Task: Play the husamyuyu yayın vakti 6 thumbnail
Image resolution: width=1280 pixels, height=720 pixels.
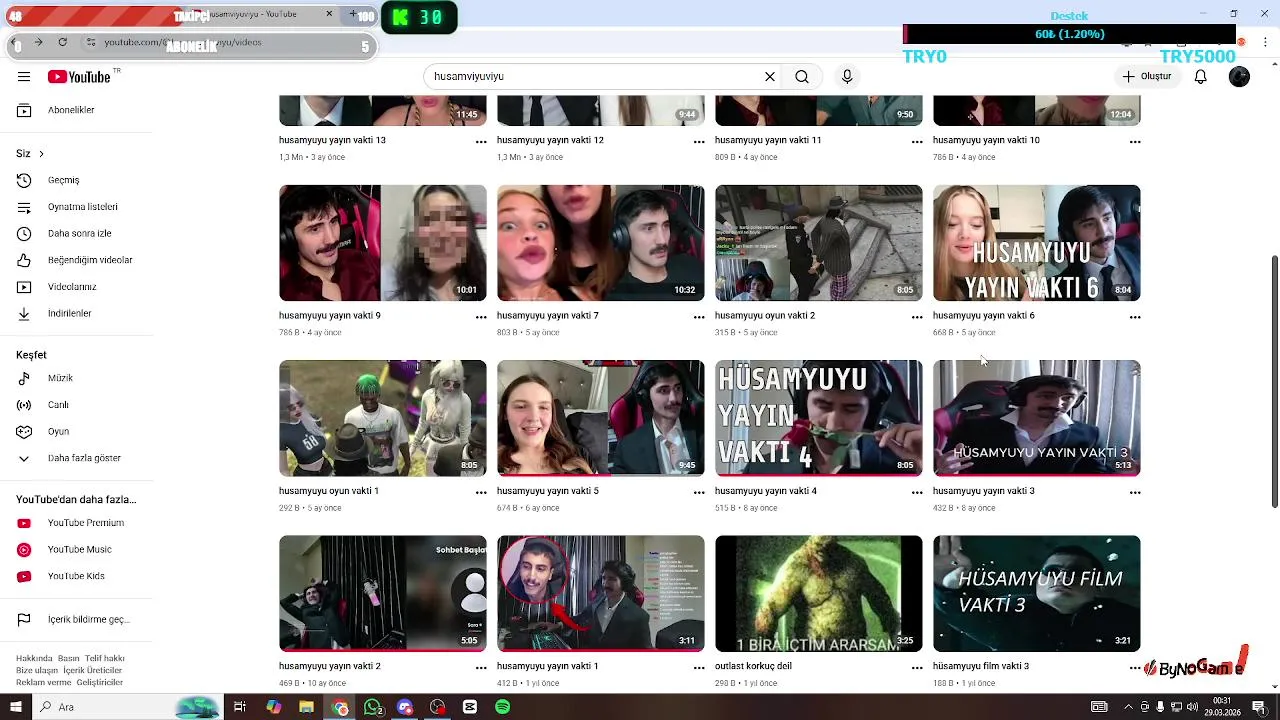Action: (1037, 243)
